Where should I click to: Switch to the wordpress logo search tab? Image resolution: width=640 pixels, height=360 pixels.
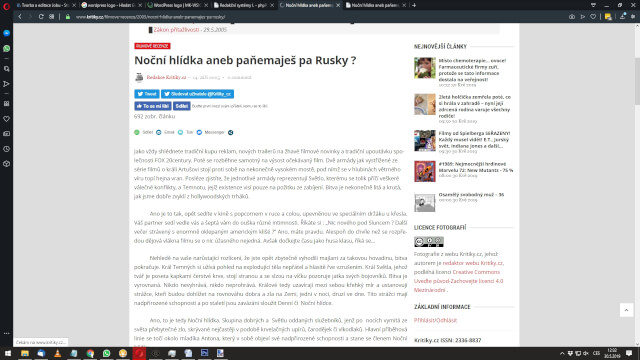(x=111, y=5)
